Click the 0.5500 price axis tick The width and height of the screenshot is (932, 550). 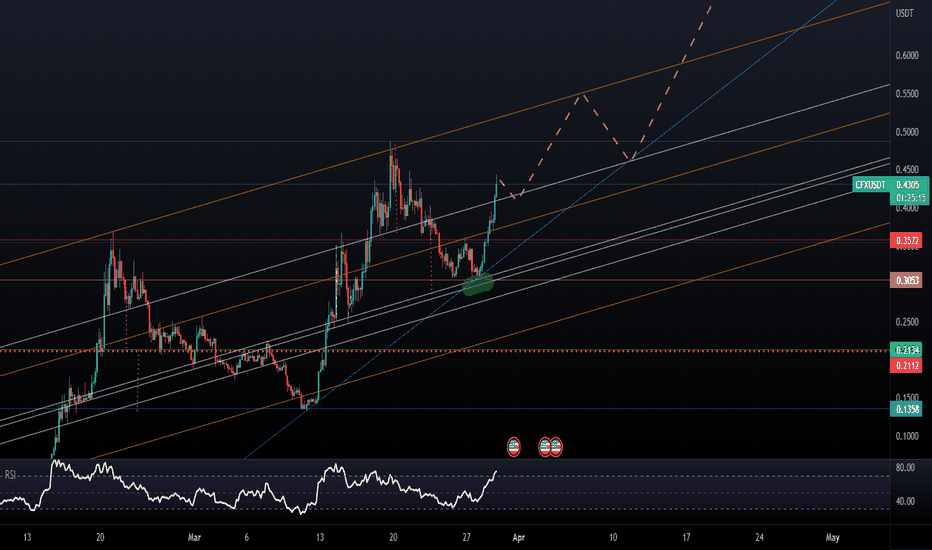tap(906, 93)
